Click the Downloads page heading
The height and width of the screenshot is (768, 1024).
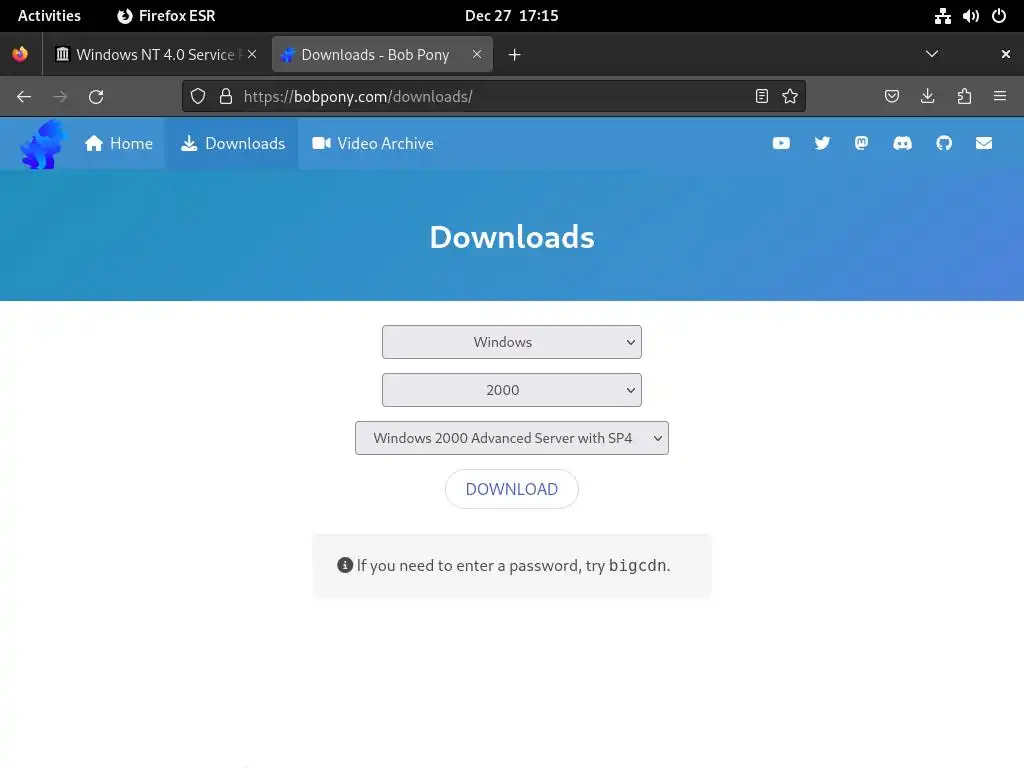coord(512,237)
